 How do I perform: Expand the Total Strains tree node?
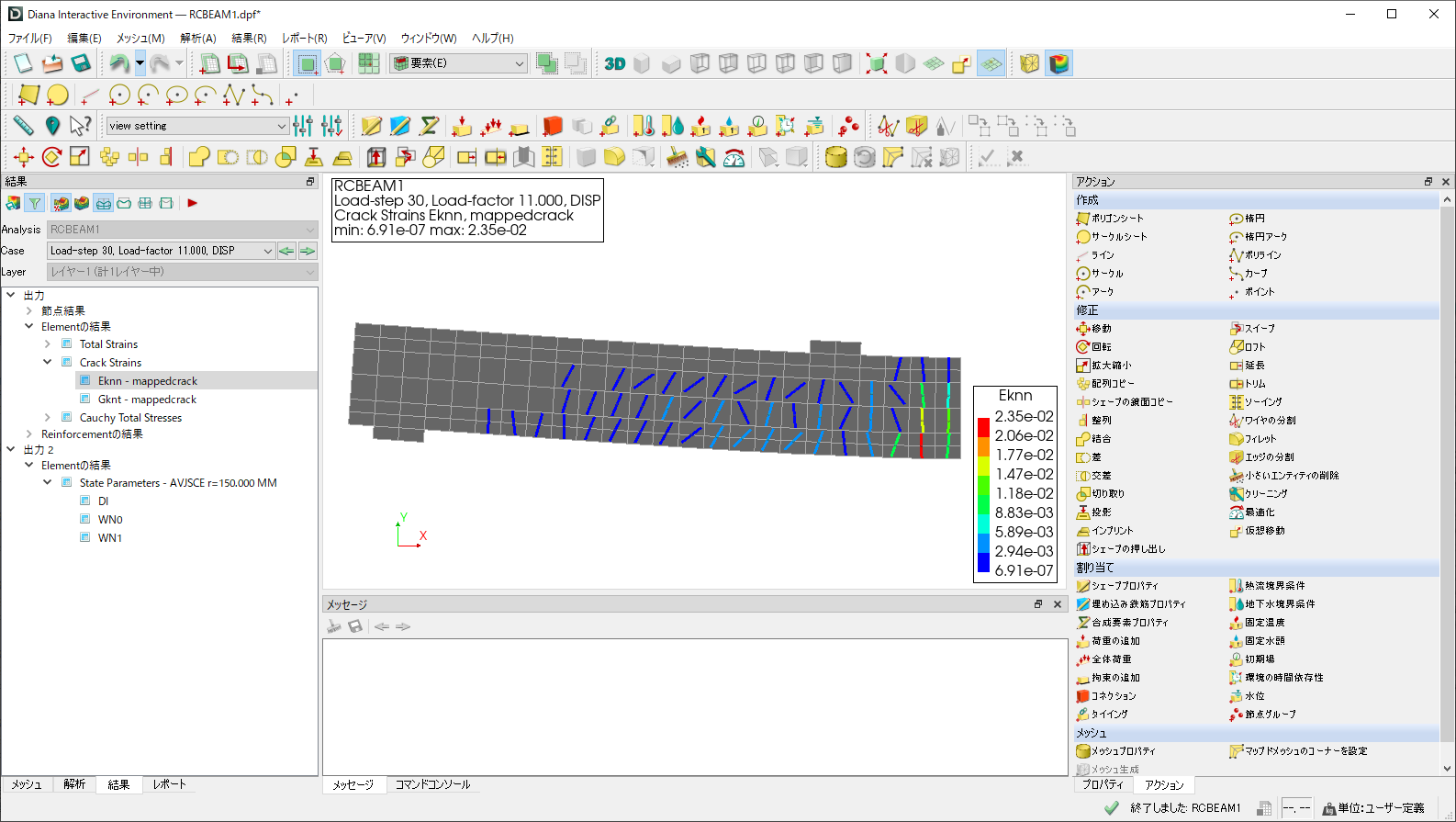click(x=48, y=344)
